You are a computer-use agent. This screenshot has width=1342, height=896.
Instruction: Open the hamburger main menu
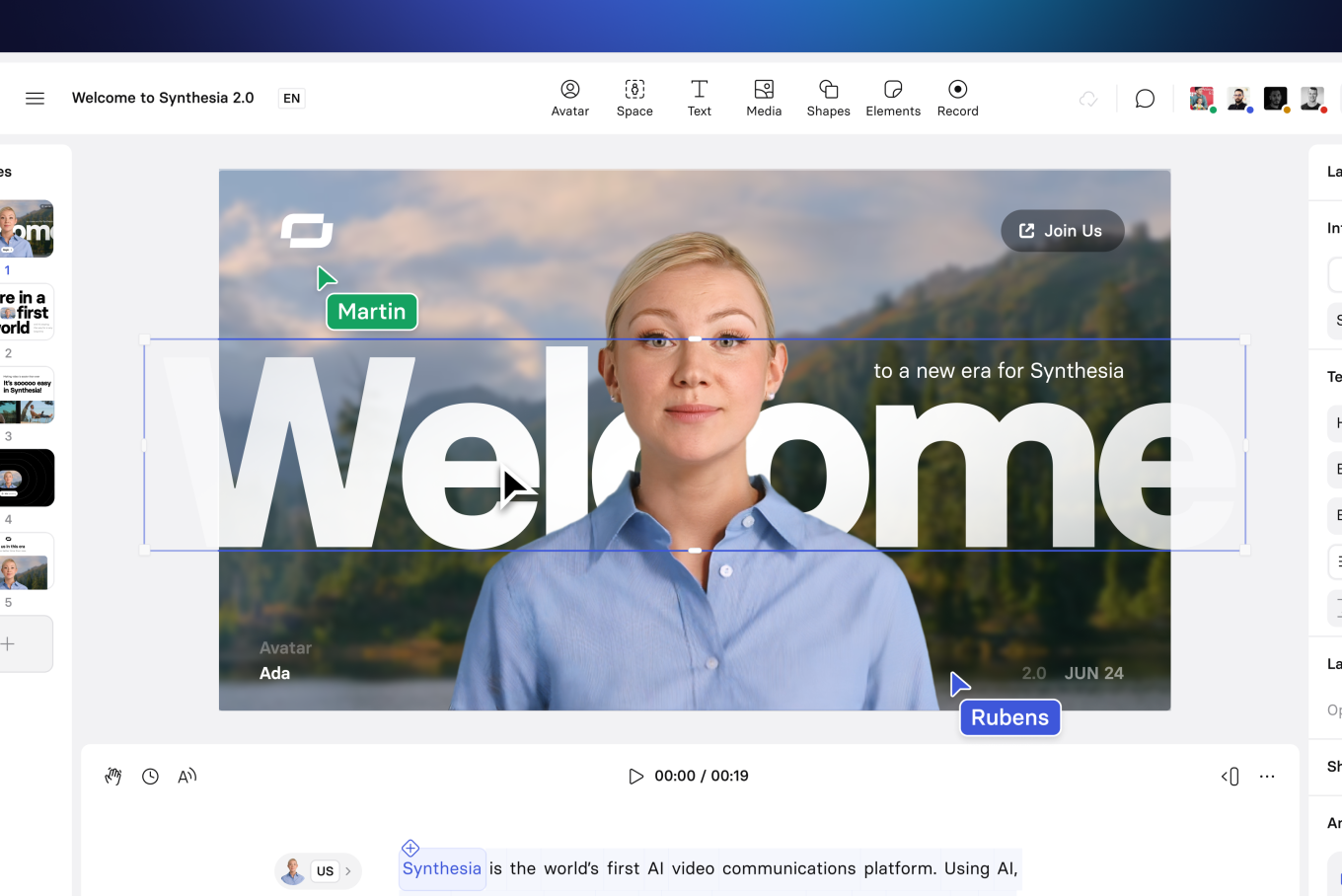35,98
